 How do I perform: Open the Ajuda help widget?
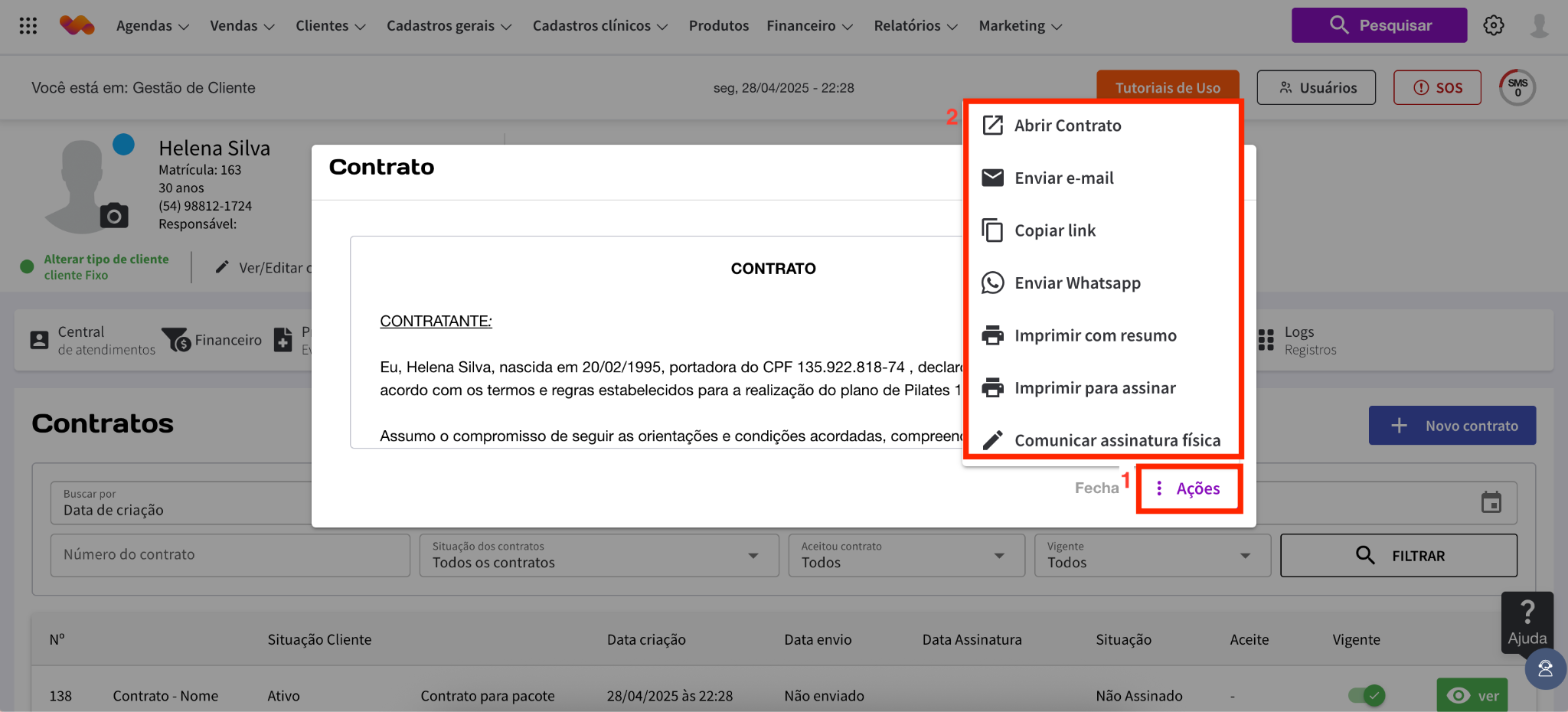tap(1527, 622)
